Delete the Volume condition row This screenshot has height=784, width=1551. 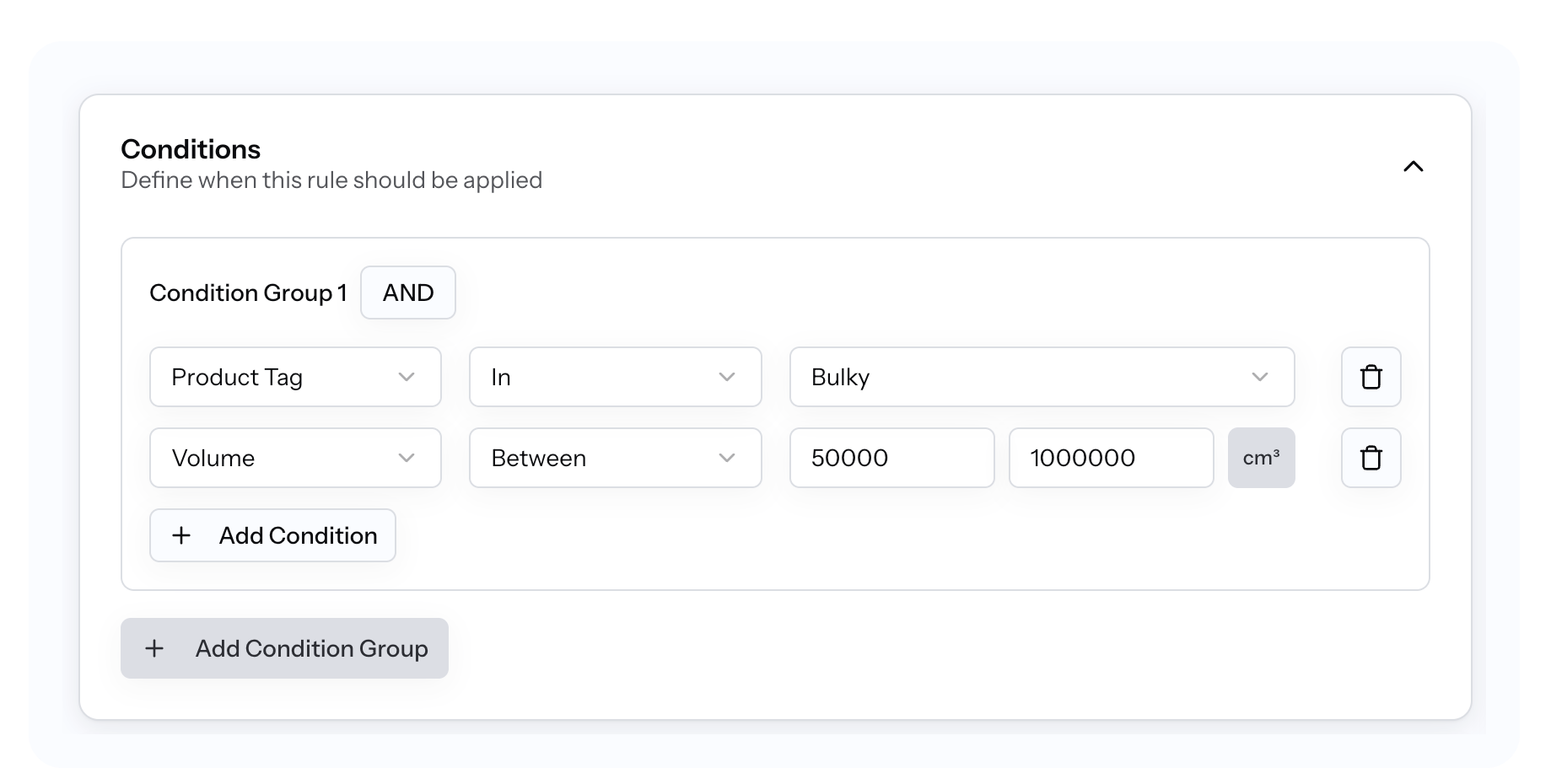coord(1371,458)
